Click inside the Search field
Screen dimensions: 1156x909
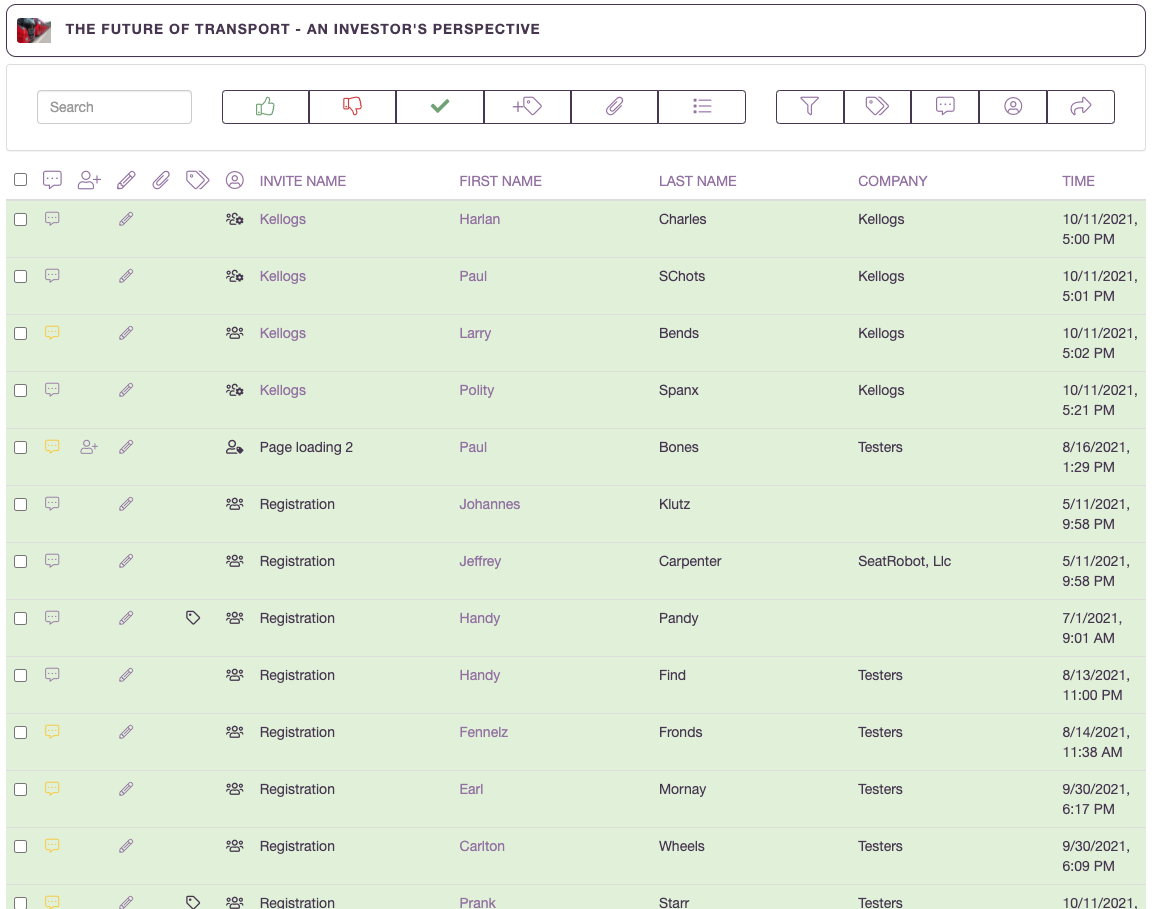(x=114, y=107)
